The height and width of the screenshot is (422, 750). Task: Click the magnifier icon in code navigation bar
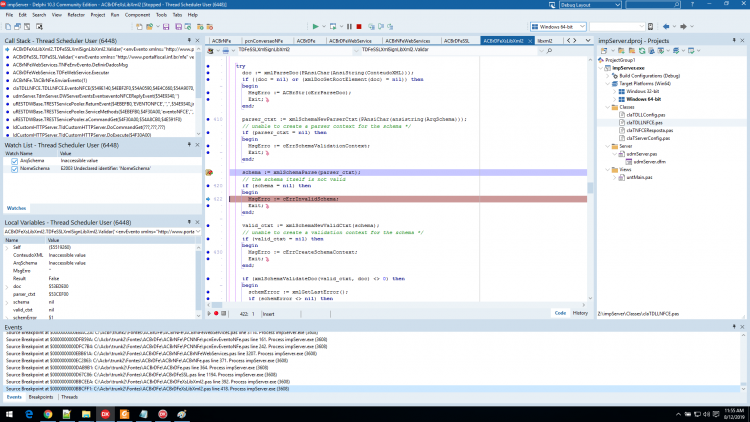[x=549, y=50]
